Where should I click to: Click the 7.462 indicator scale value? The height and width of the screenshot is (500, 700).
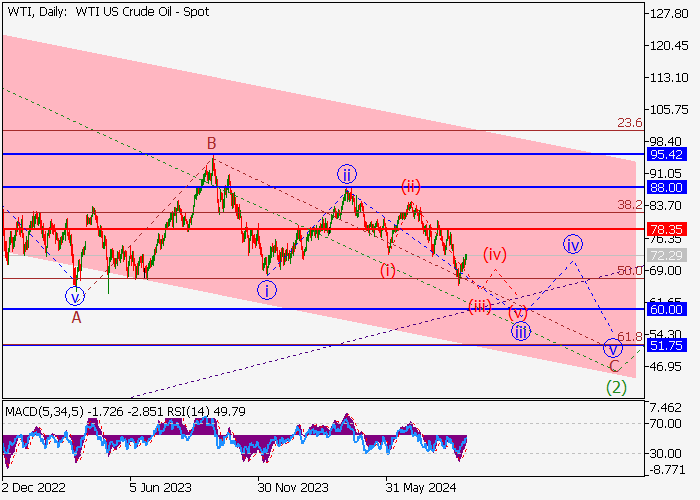(666, 408)
